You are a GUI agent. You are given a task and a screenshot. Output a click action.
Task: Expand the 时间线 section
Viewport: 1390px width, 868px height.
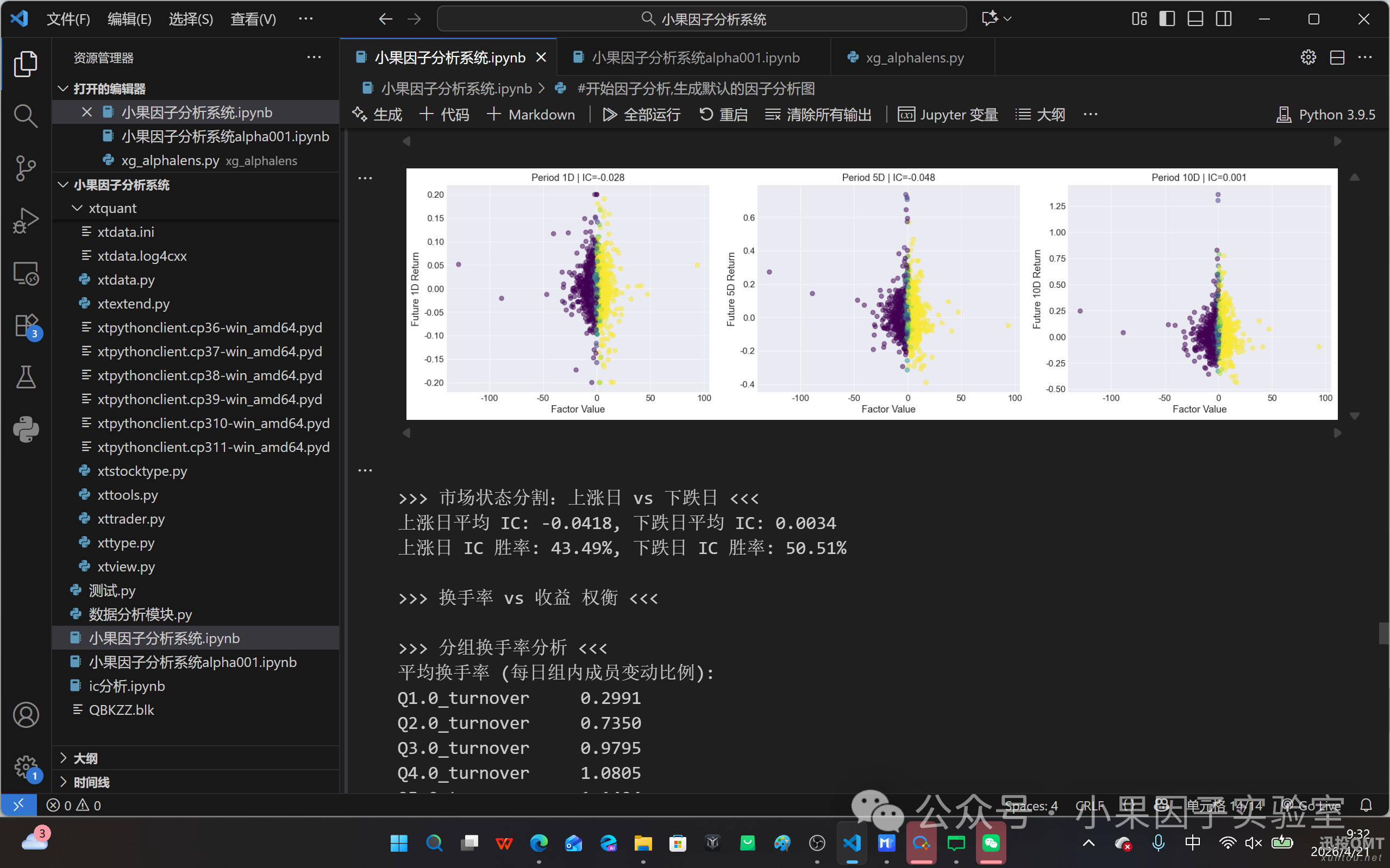[91, 782]
